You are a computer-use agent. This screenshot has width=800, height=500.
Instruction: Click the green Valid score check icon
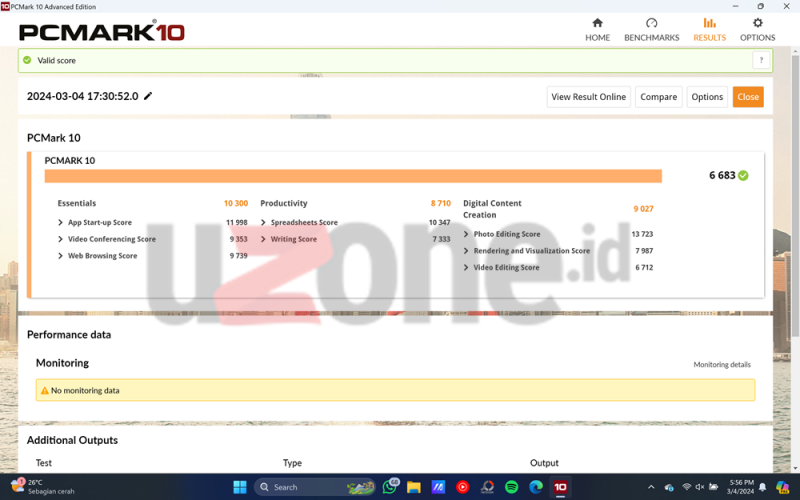click(27, 60)
